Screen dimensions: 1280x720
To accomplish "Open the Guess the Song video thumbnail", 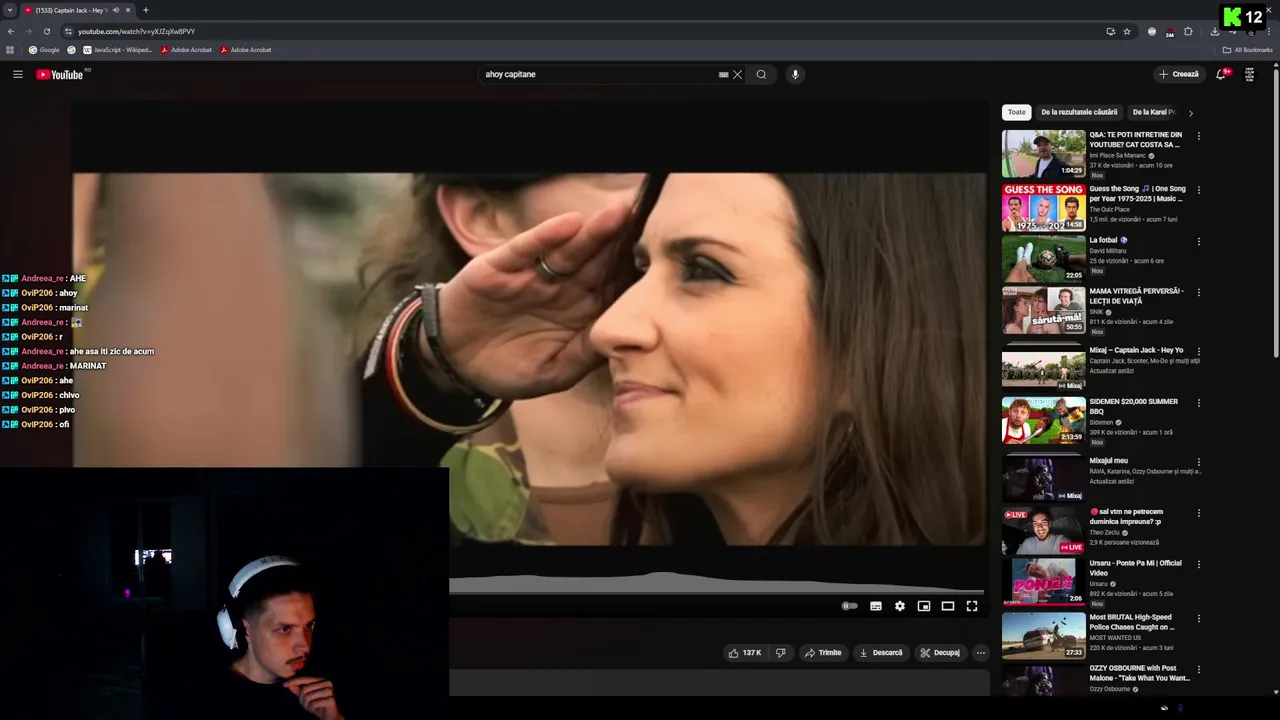I will [1043, 207].
